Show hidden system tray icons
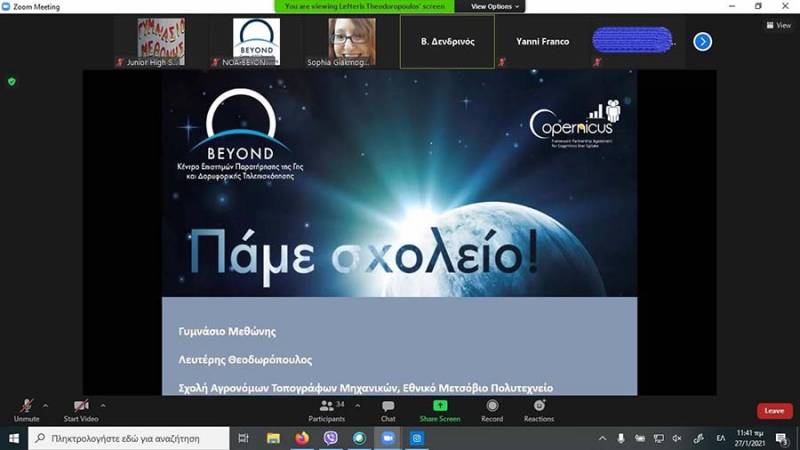The width and height of the screenshot is (800, 450). 602,438
